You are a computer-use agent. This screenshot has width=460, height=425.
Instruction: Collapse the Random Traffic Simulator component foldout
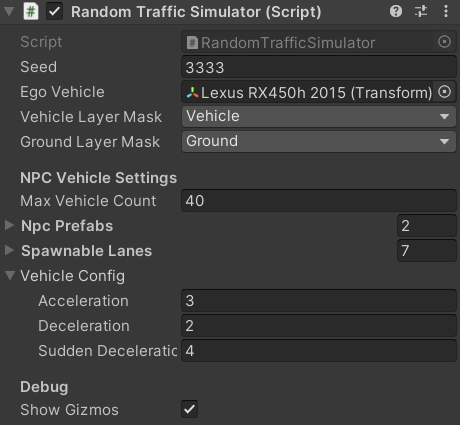point(9,12)
